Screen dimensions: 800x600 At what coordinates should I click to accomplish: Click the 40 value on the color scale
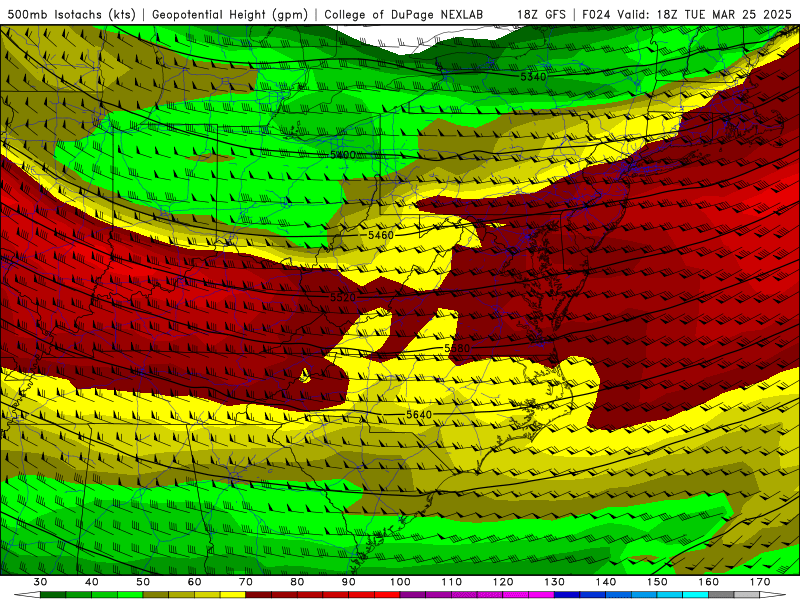click(x=92, y=582)
